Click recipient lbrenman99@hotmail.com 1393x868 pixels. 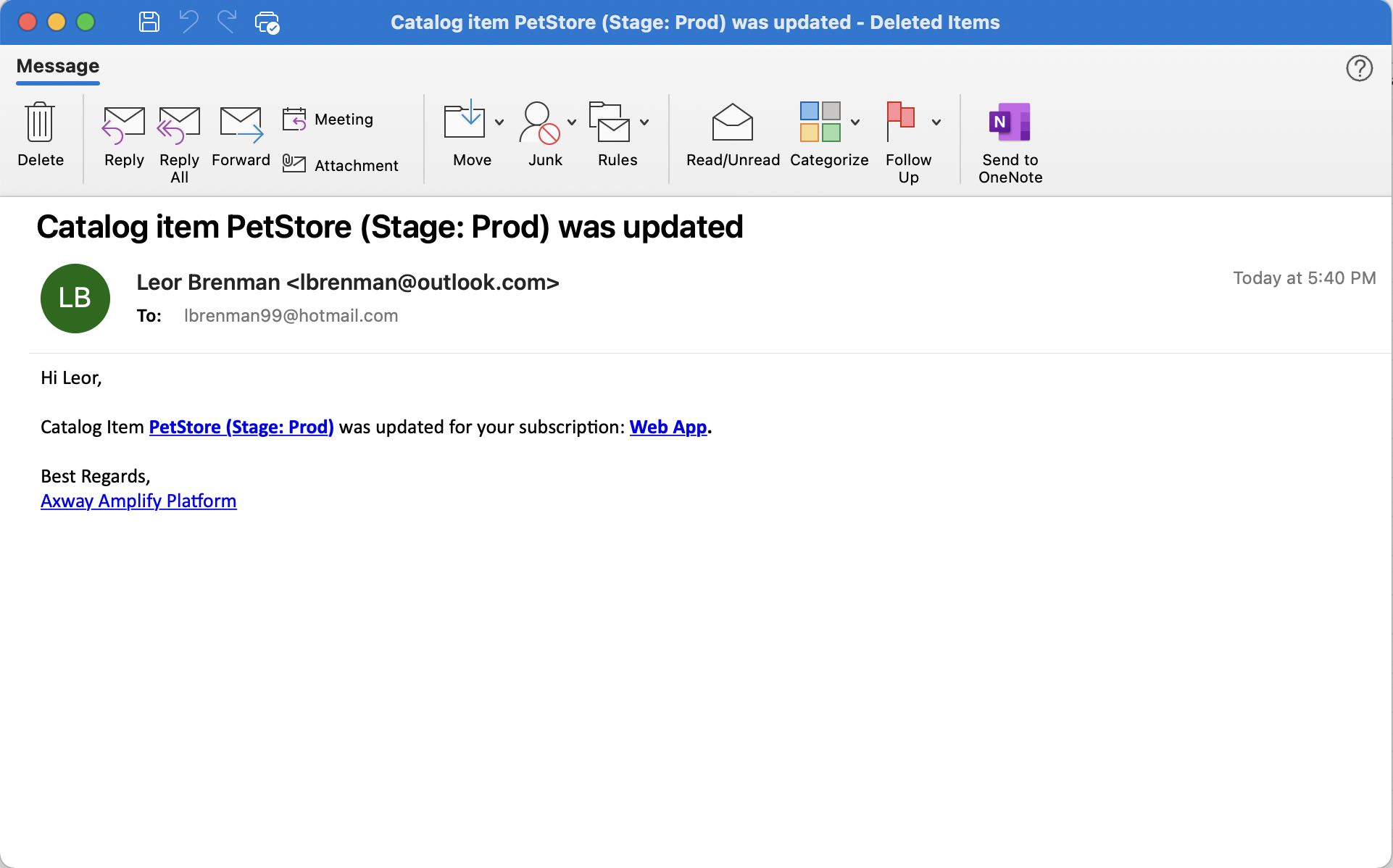click(x=291, y=315)
